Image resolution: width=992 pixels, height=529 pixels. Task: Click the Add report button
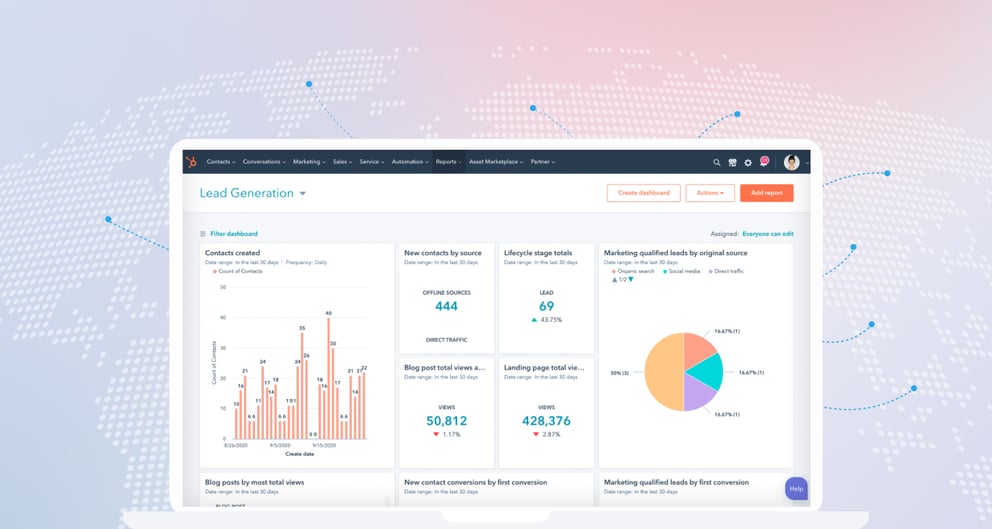pos(767,193)
